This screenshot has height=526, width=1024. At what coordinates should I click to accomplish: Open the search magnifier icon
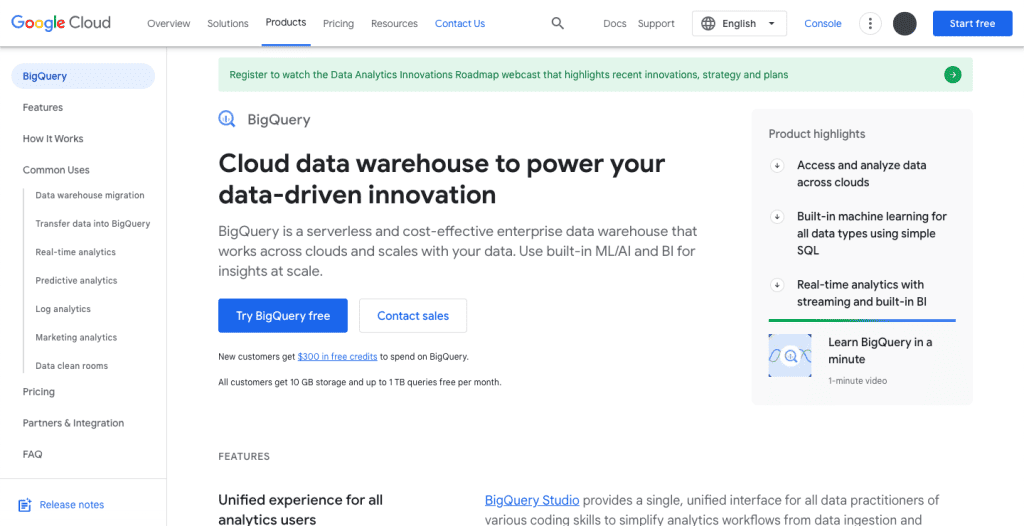pyautogui.click(x=557, y=24)
